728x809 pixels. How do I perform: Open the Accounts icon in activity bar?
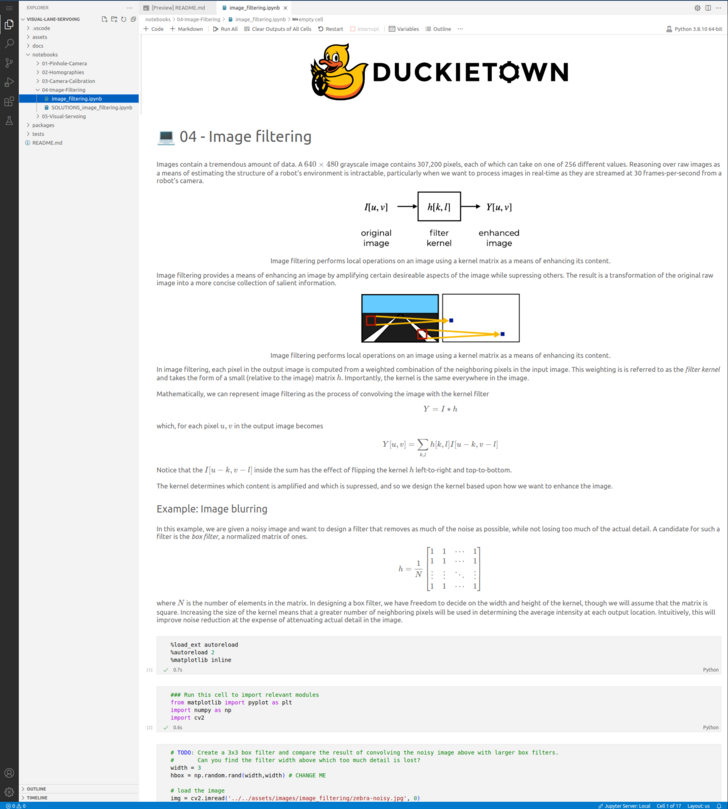click(9, 773)
